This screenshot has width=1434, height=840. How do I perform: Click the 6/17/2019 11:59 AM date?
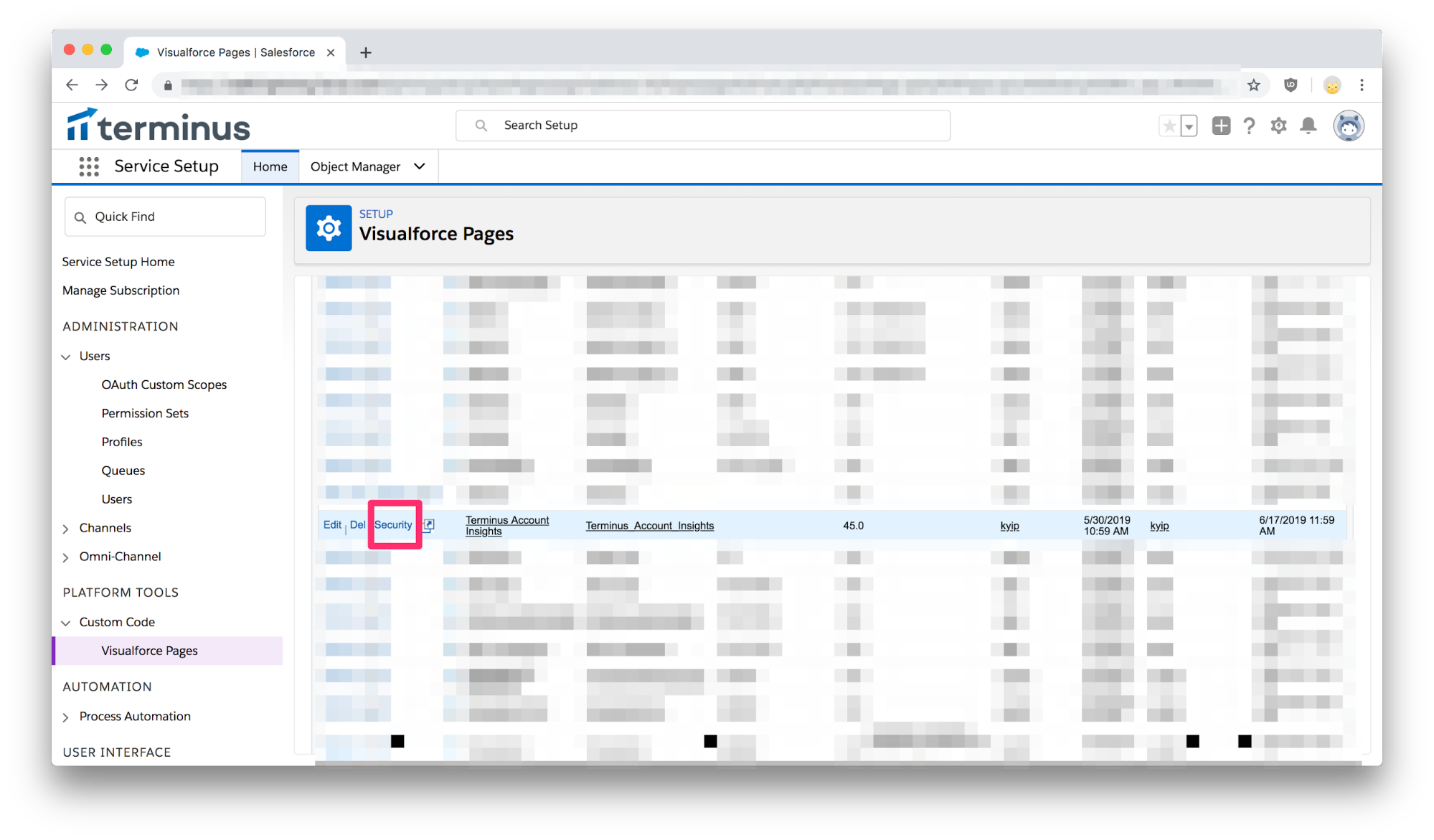1296,526
